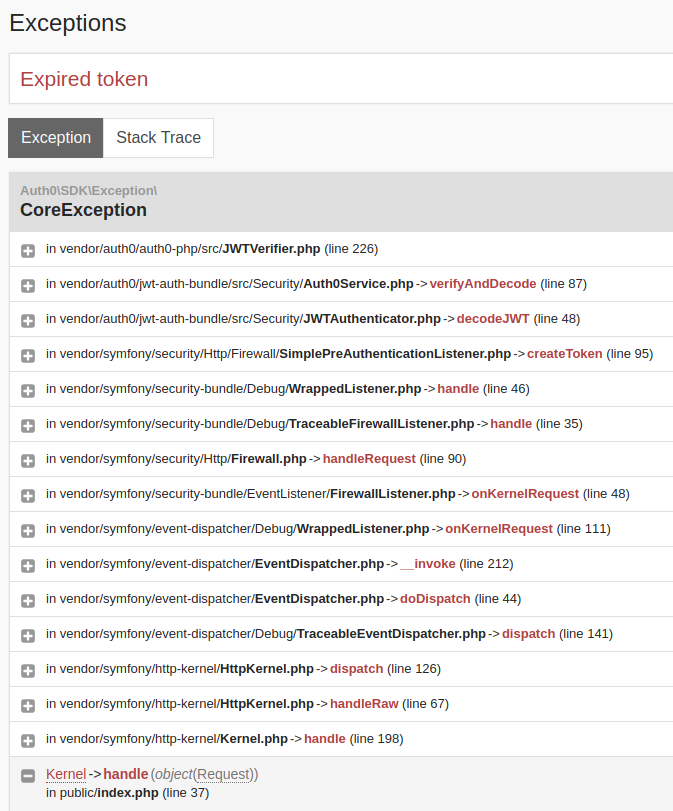Screen dimensions: 673x811
Task: Expand HttpKernel.php dispatch line 126 trace
Action: click(x=28, y=671)
